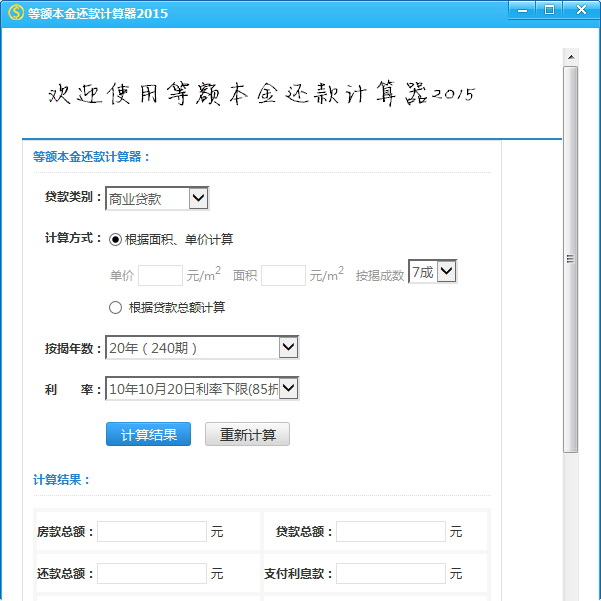Close the 等额本金还款计算器2015 window
This screenshot has width=601, height=601.
coord(581,10)
